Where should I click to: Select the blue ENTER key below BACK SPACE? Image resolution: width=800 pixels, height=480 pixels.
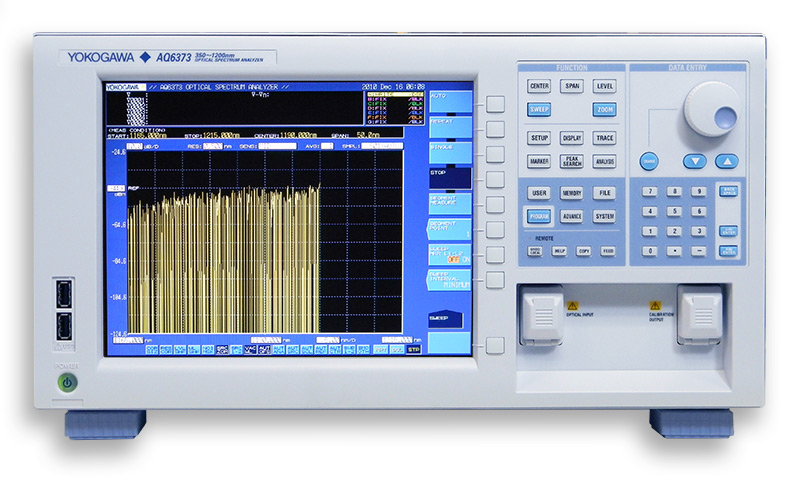pyautogui.click(x=728, y=231)
